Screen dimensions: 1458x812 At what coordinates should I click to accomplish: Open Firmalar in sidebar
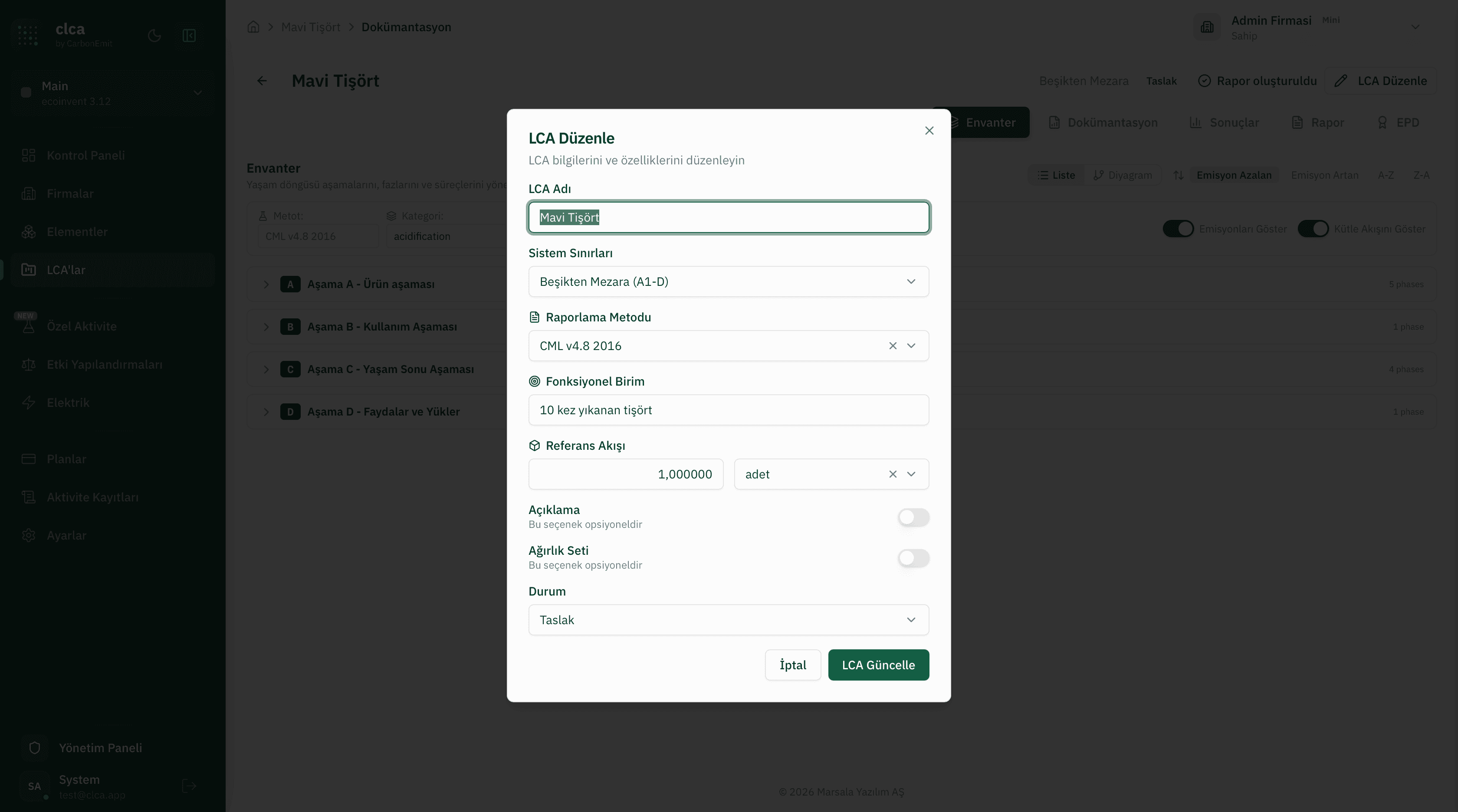tap(113, 193)
